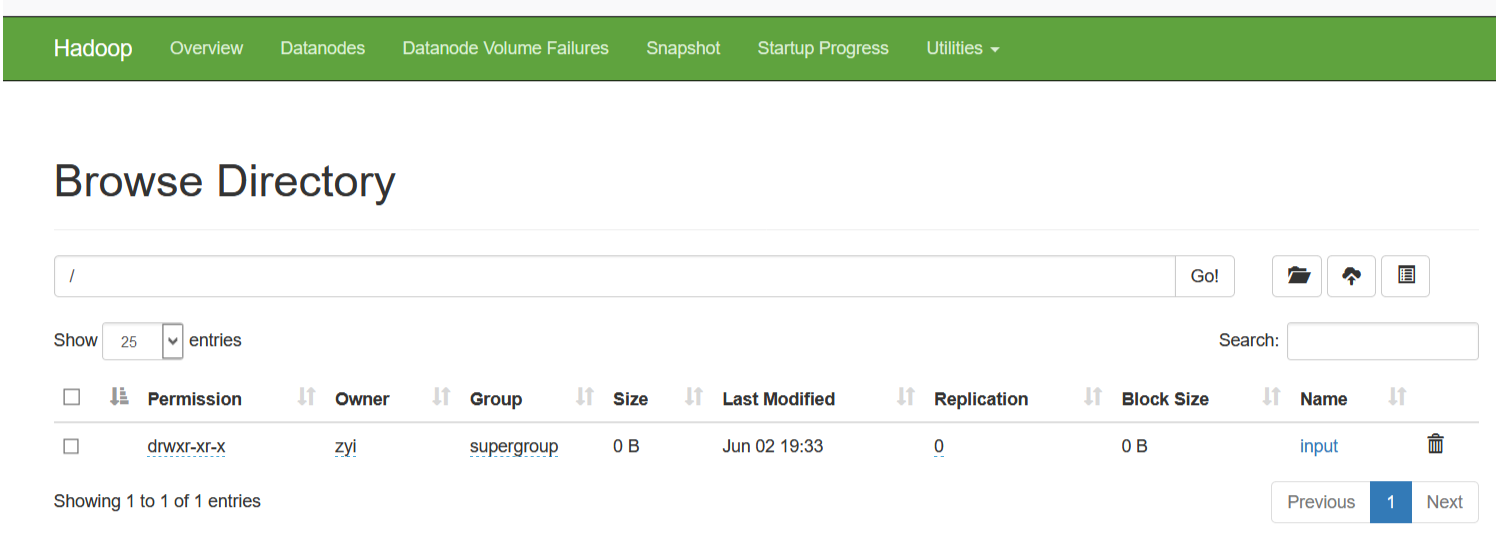The image size is (1508, 556).
Task: Open the Datanodes tab
Action: (x=322, y=48)
